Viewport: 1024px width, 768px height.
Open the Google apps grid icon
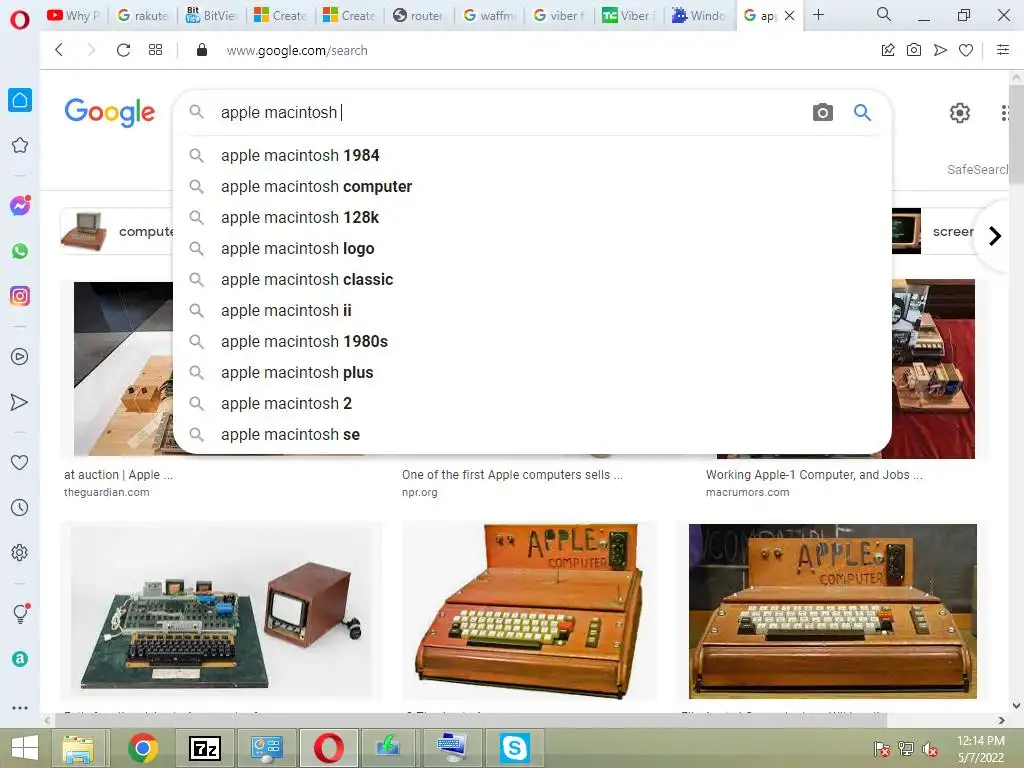pyautogui.click(x=1005, y=113)
